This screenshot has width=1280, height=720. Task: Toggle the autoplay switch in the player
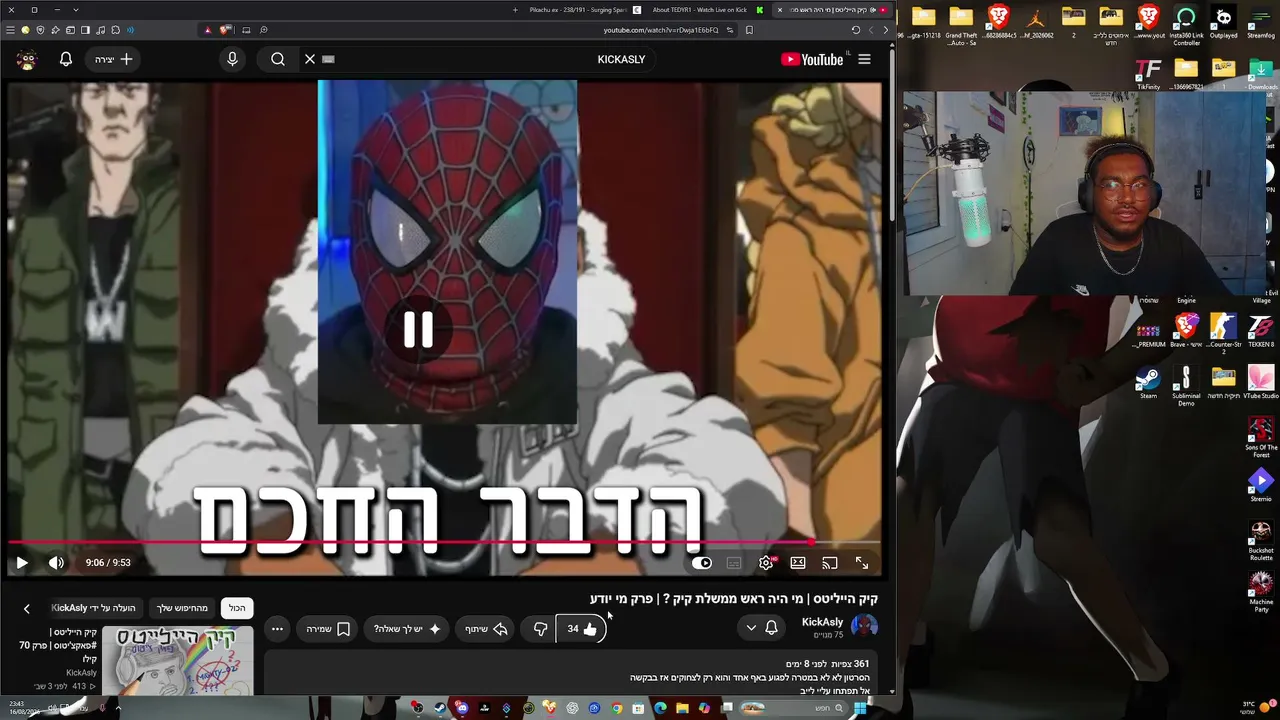point(702,563)
